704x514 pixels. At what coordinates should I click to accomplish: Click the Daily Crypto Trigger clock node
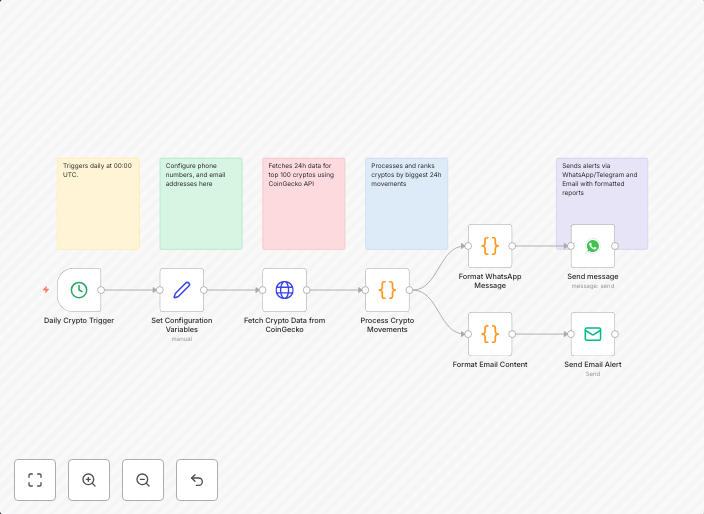coord(79,290)
